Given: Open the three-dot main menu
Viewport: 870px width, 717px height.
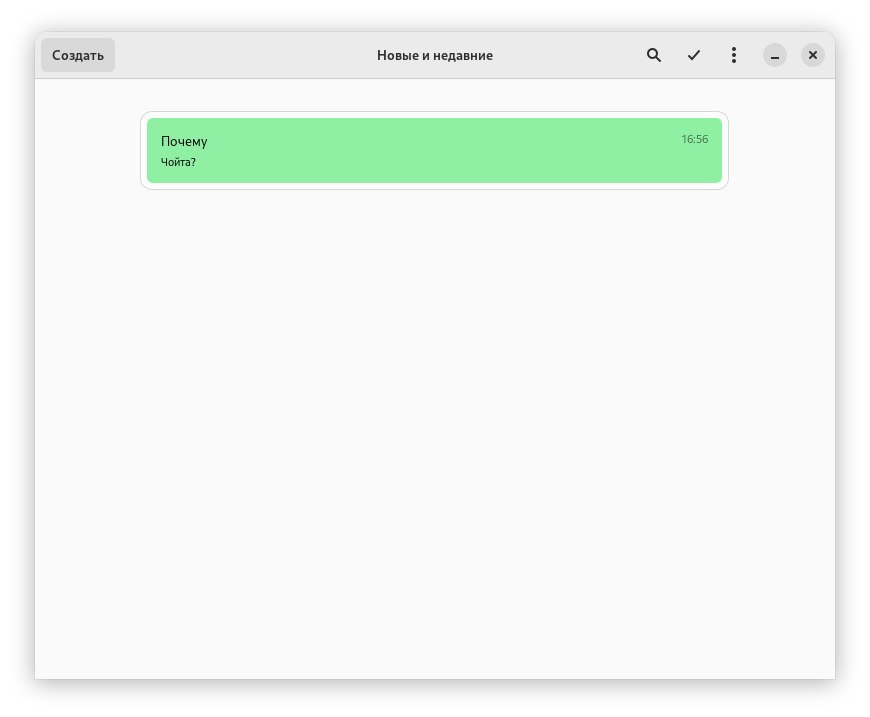Looking at the screenshot, I should [x=734, y=55].
